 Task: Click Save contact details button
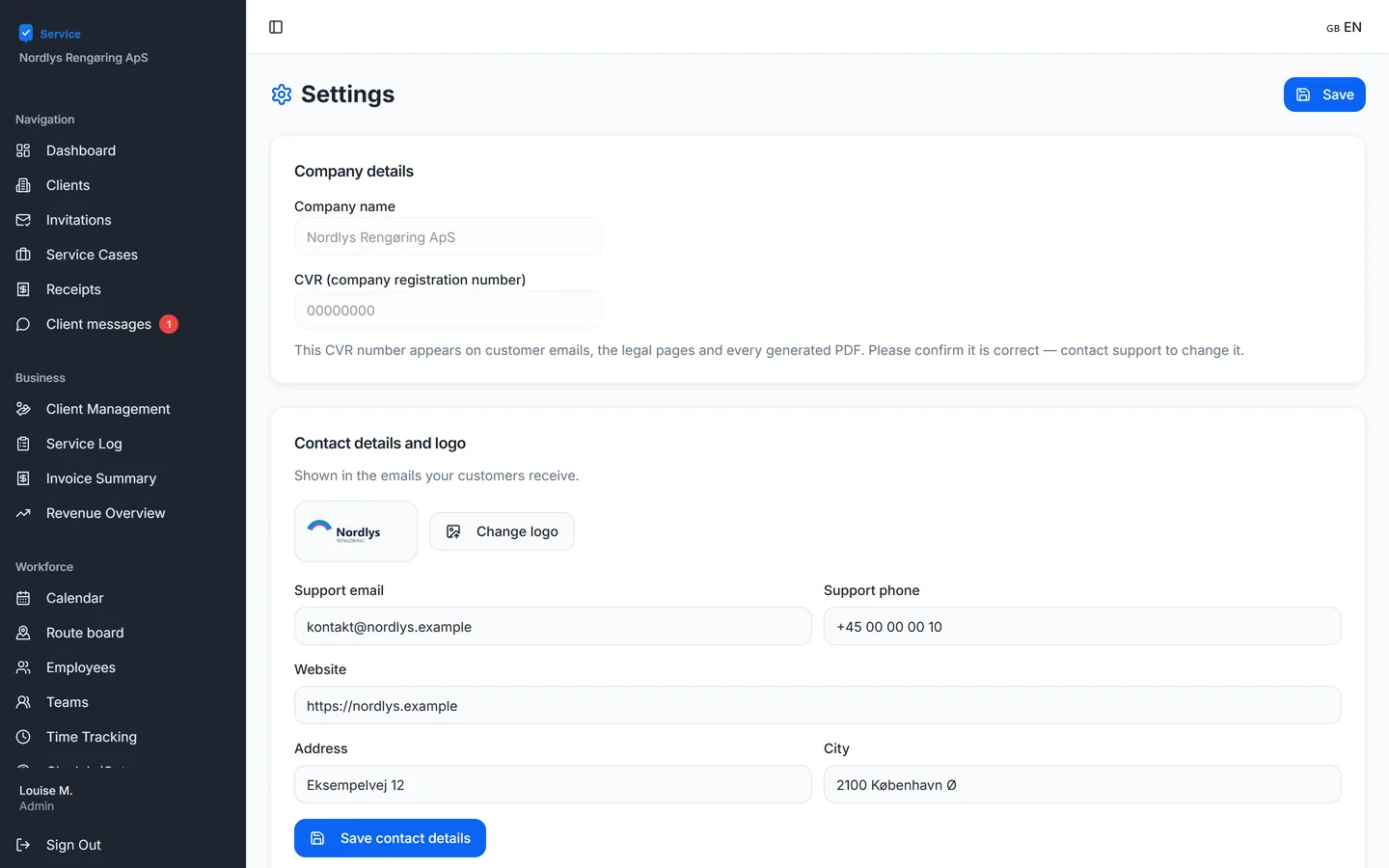pyautogui.click(x=390, y=838)
